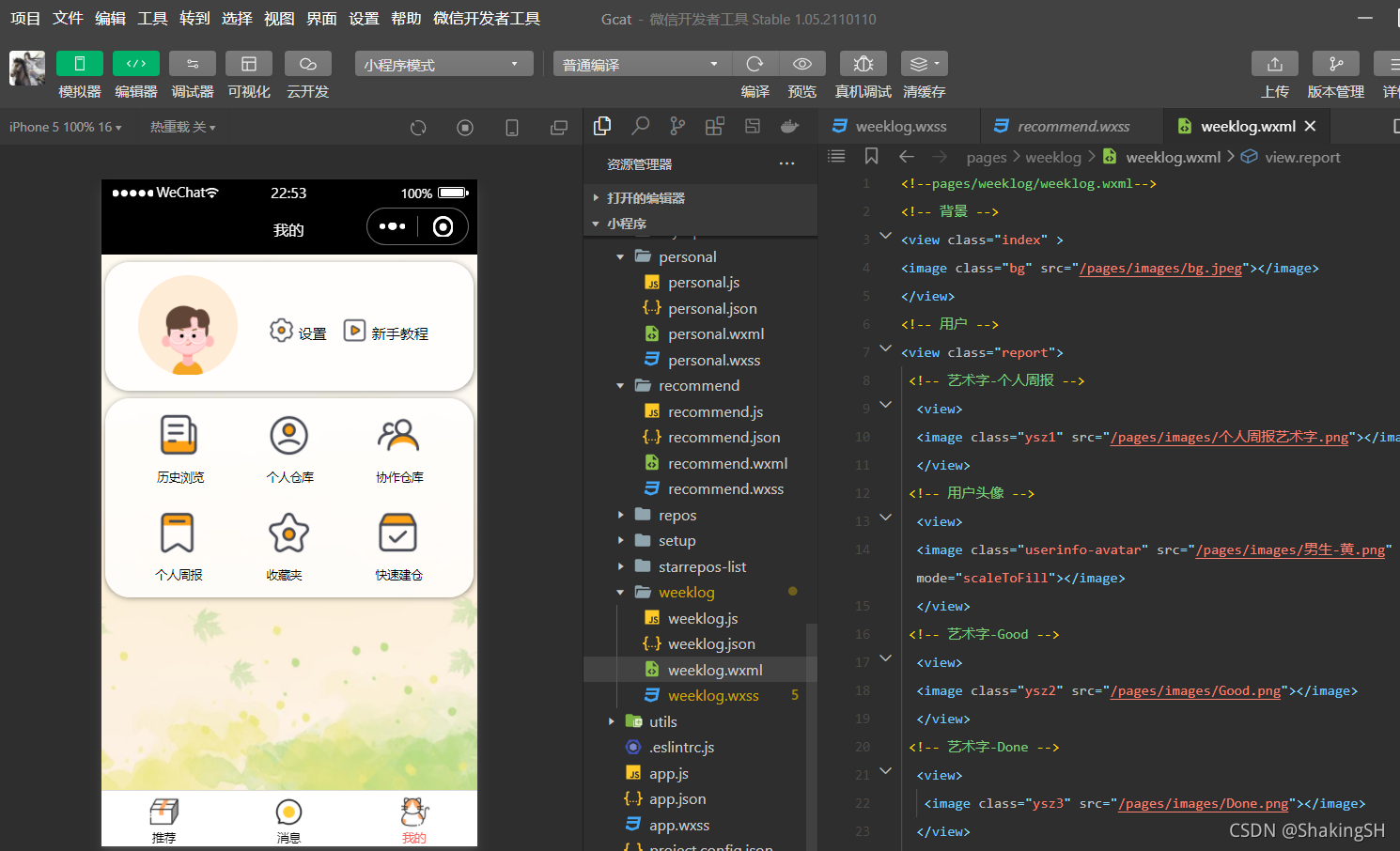The image size is (1400, 851).
Task: Click the editor bookmark icon
Action: (871, 157)
